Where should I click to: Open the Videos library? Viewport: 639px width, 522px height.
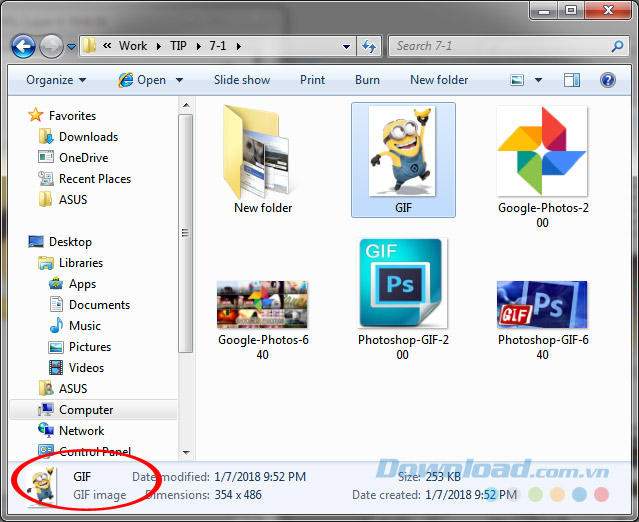[x=86, y=368]
